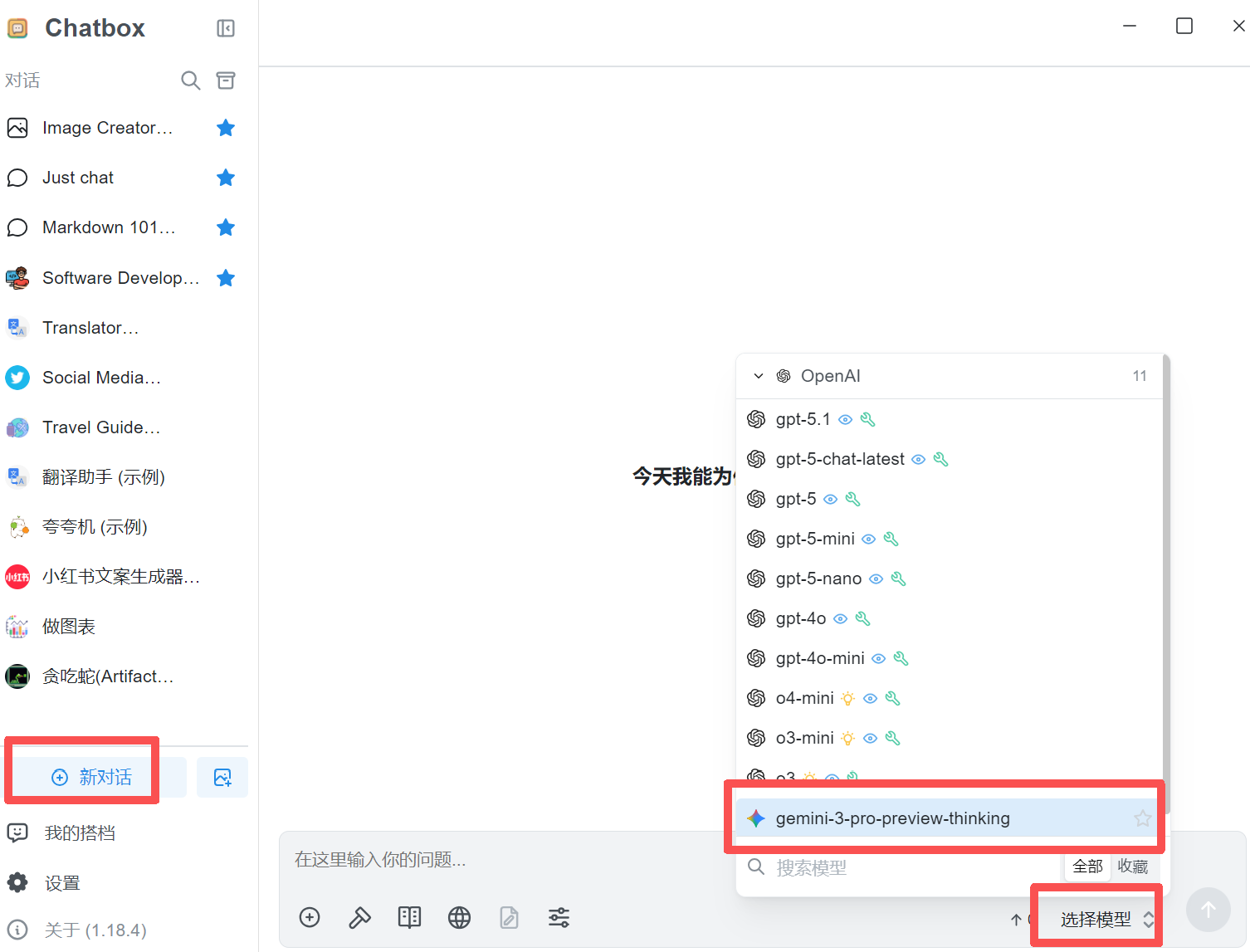Select gemini-3-pro-preview-thinking model

click(949, 818)
